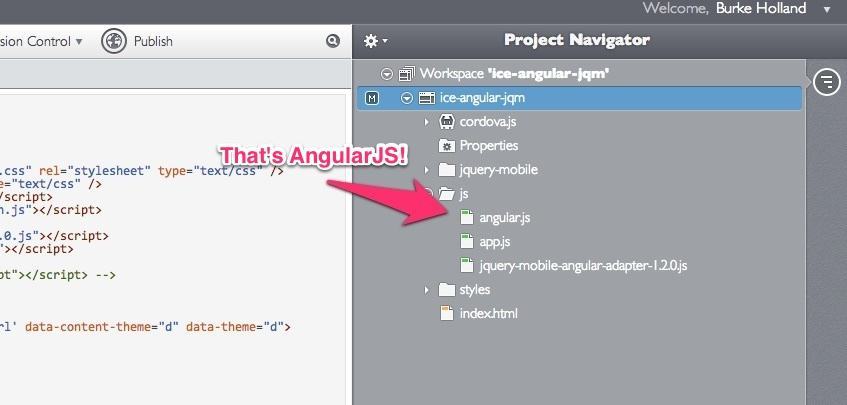Expand the styles folder

[x=426, y=290]
